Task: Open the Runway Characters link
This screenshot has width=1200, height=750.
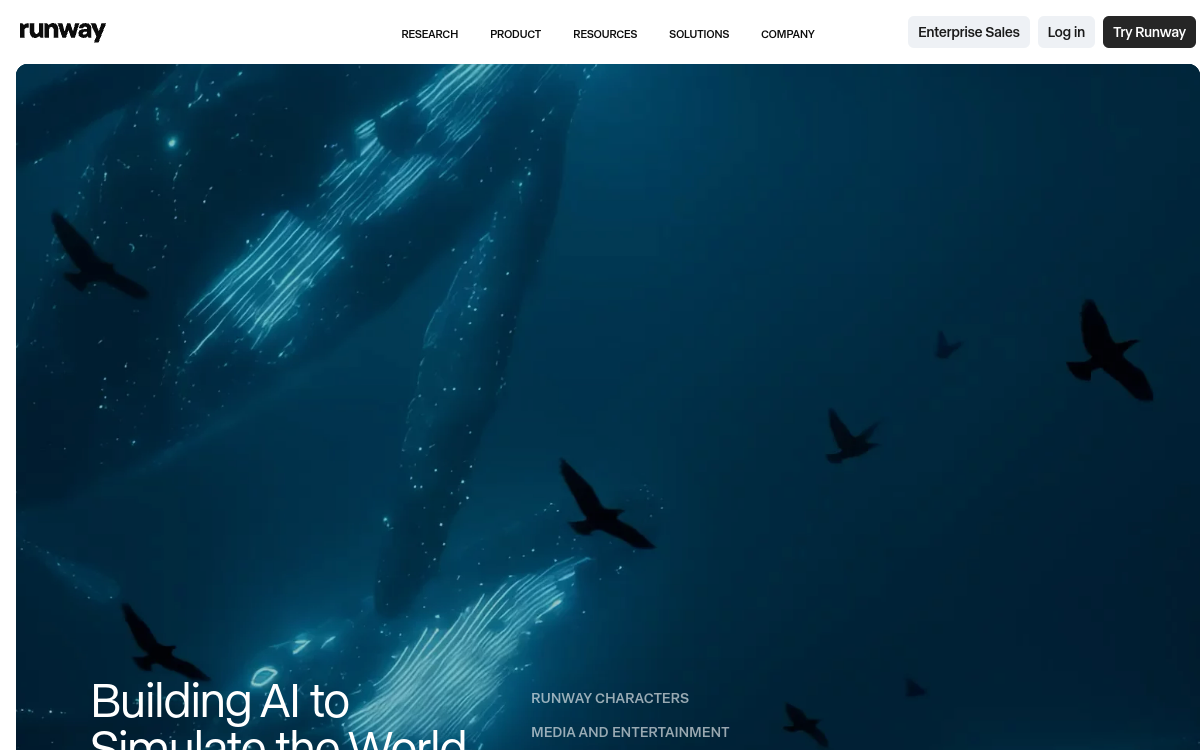Action: pyautogui.click(x=610, y=698)
